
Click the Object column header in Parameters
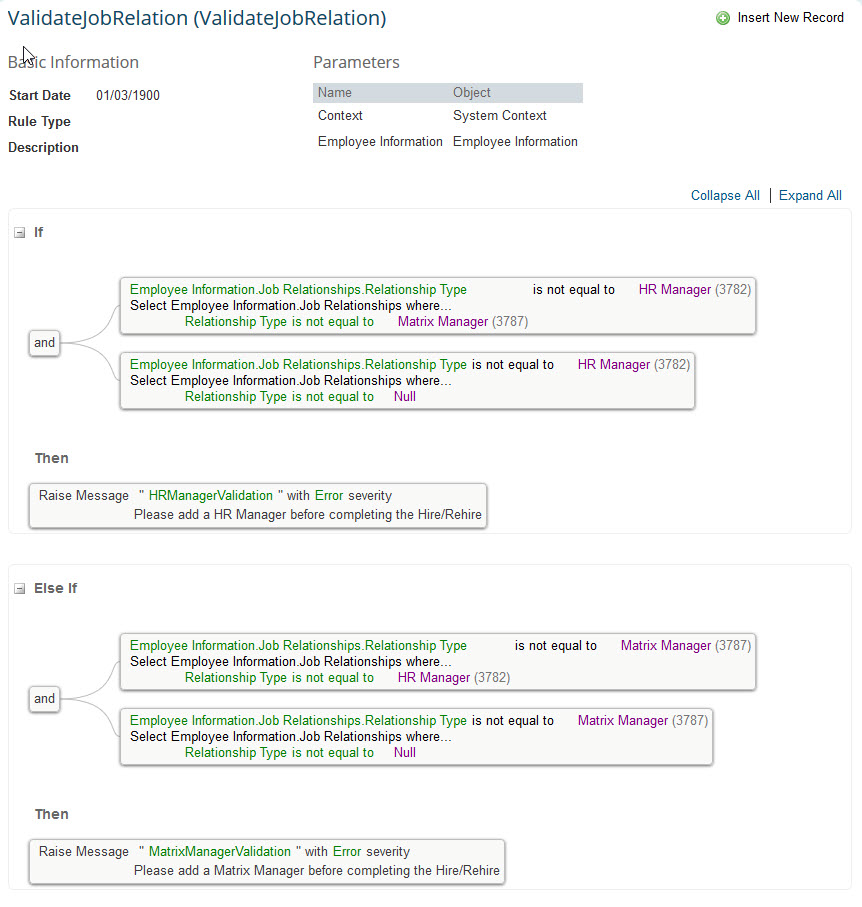click(x=471, y=93)
